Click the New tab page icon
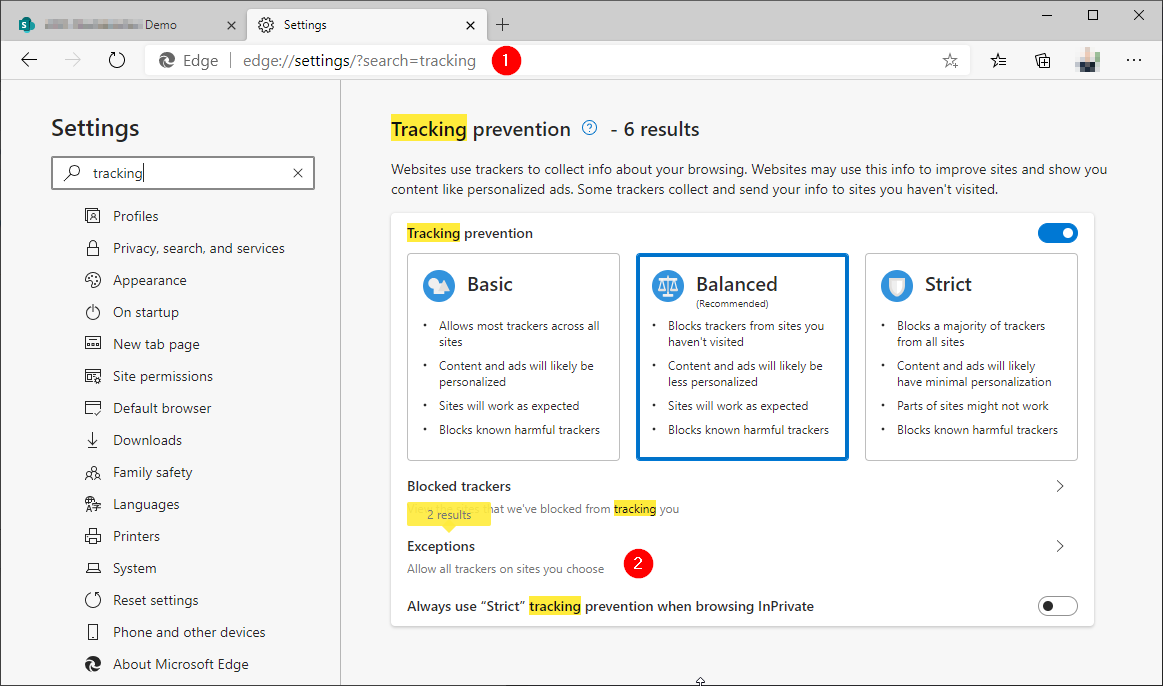The width and height of the screenshot is (1163, 686). coord(93,343)
